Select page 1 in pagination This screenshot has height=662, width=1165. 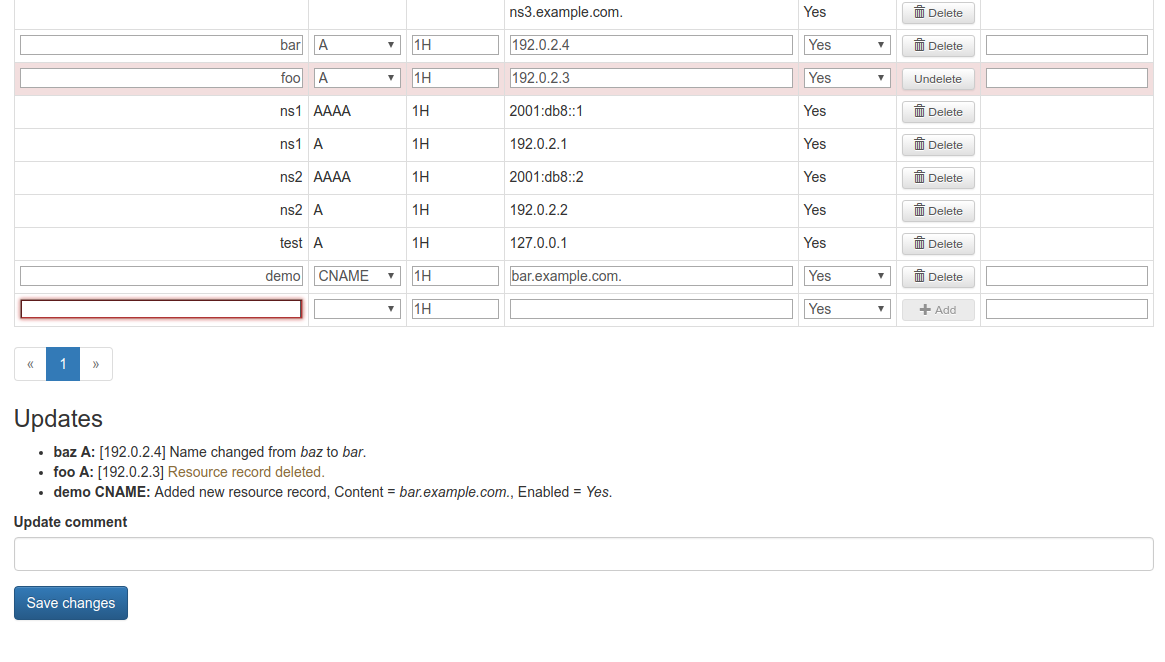pyautogui.click(x=63, y=364)
